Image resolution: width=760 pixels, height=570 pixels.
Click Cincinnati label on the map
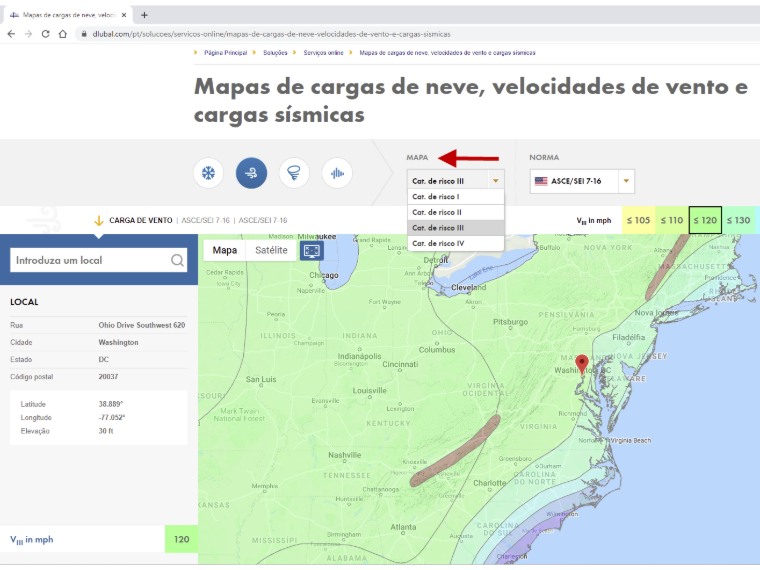400,364
